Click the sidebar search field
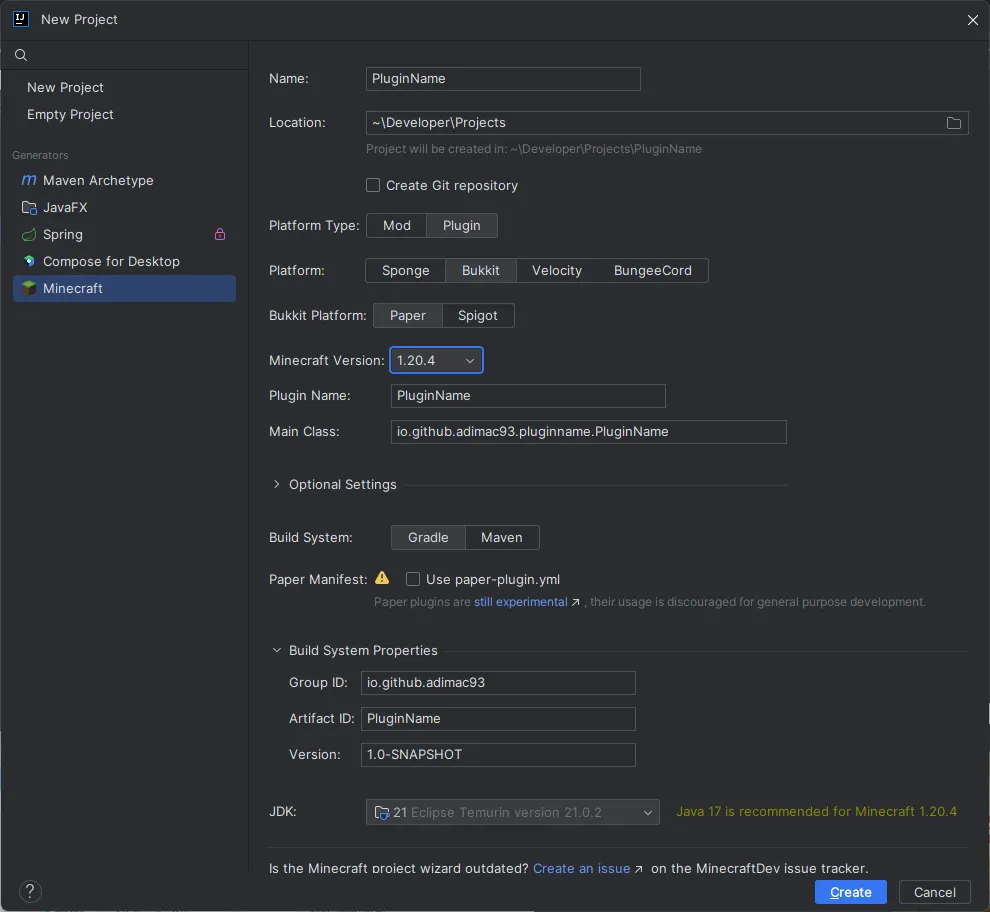The height and width of the screenshot is (912, 990). 124,55
